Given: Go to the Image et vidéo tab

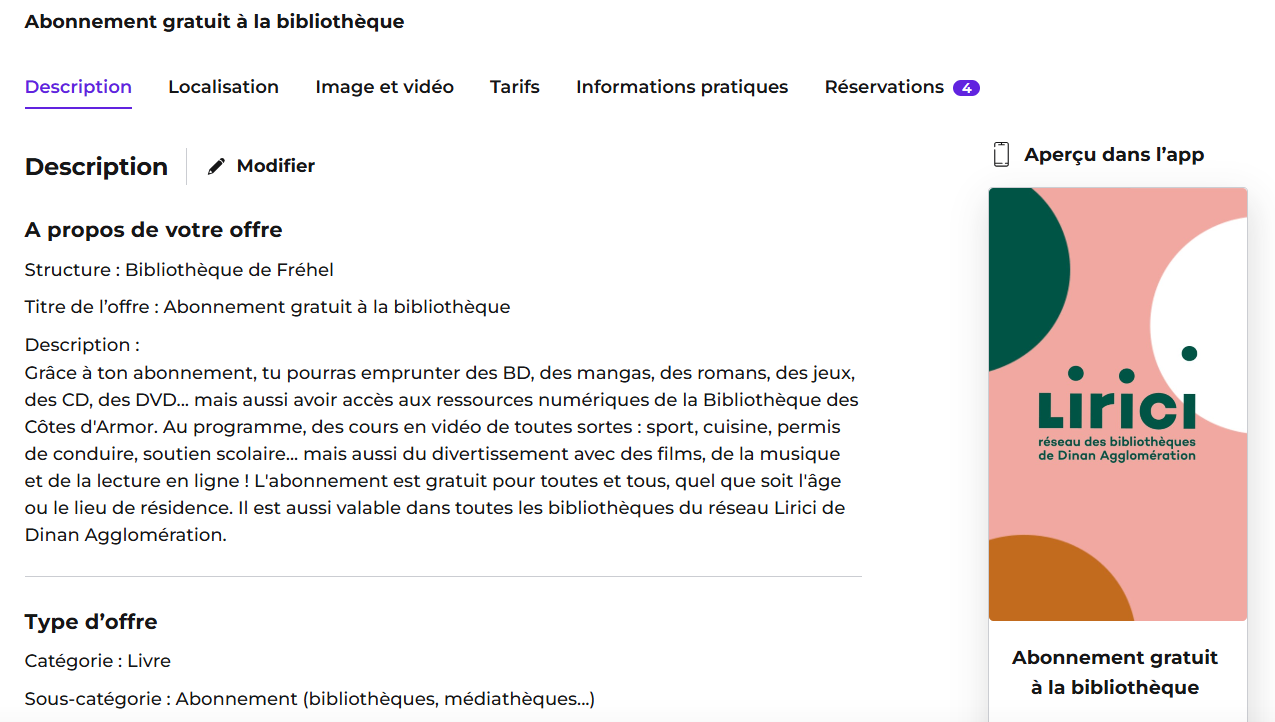Looking at the screenshot, I should coord(384,87).
